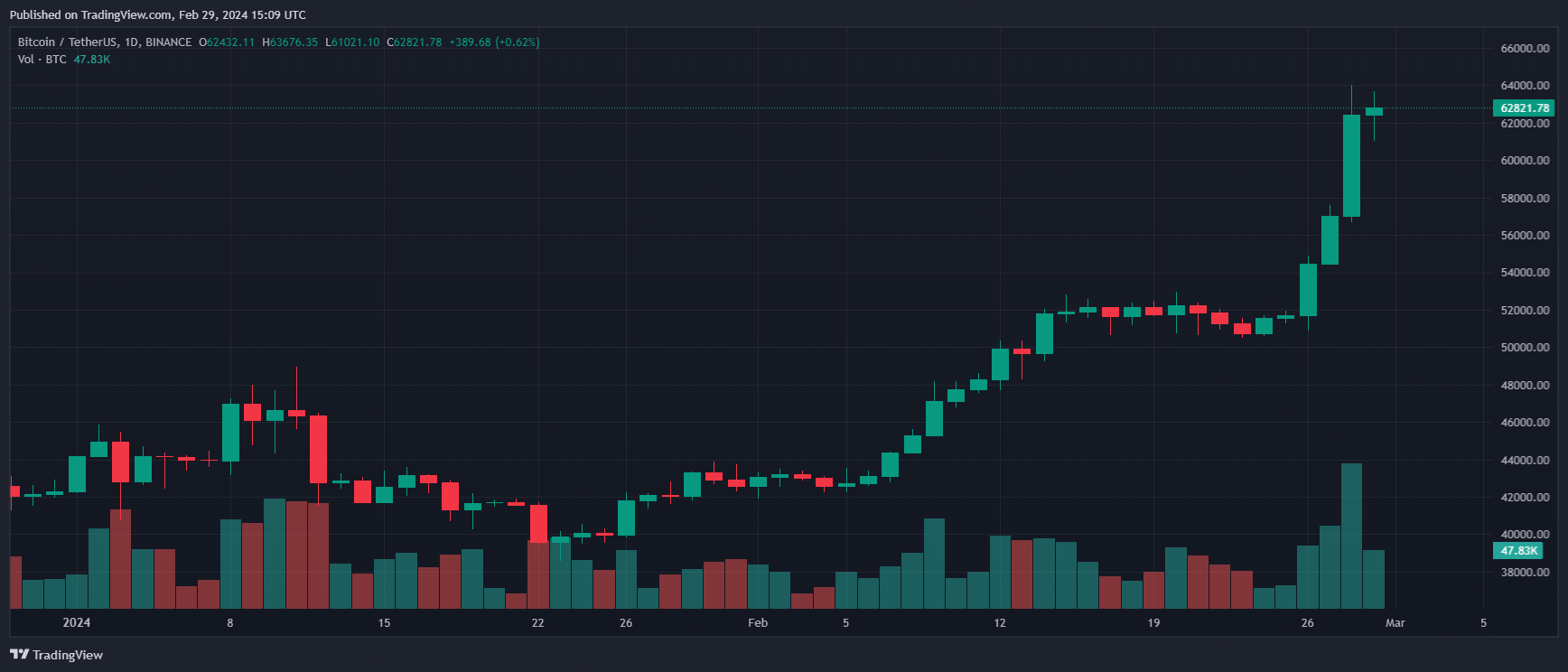This screenshot has height=672, width=1568.
Task: Click the open price value 62432.11
Action: tap(230, 42)
